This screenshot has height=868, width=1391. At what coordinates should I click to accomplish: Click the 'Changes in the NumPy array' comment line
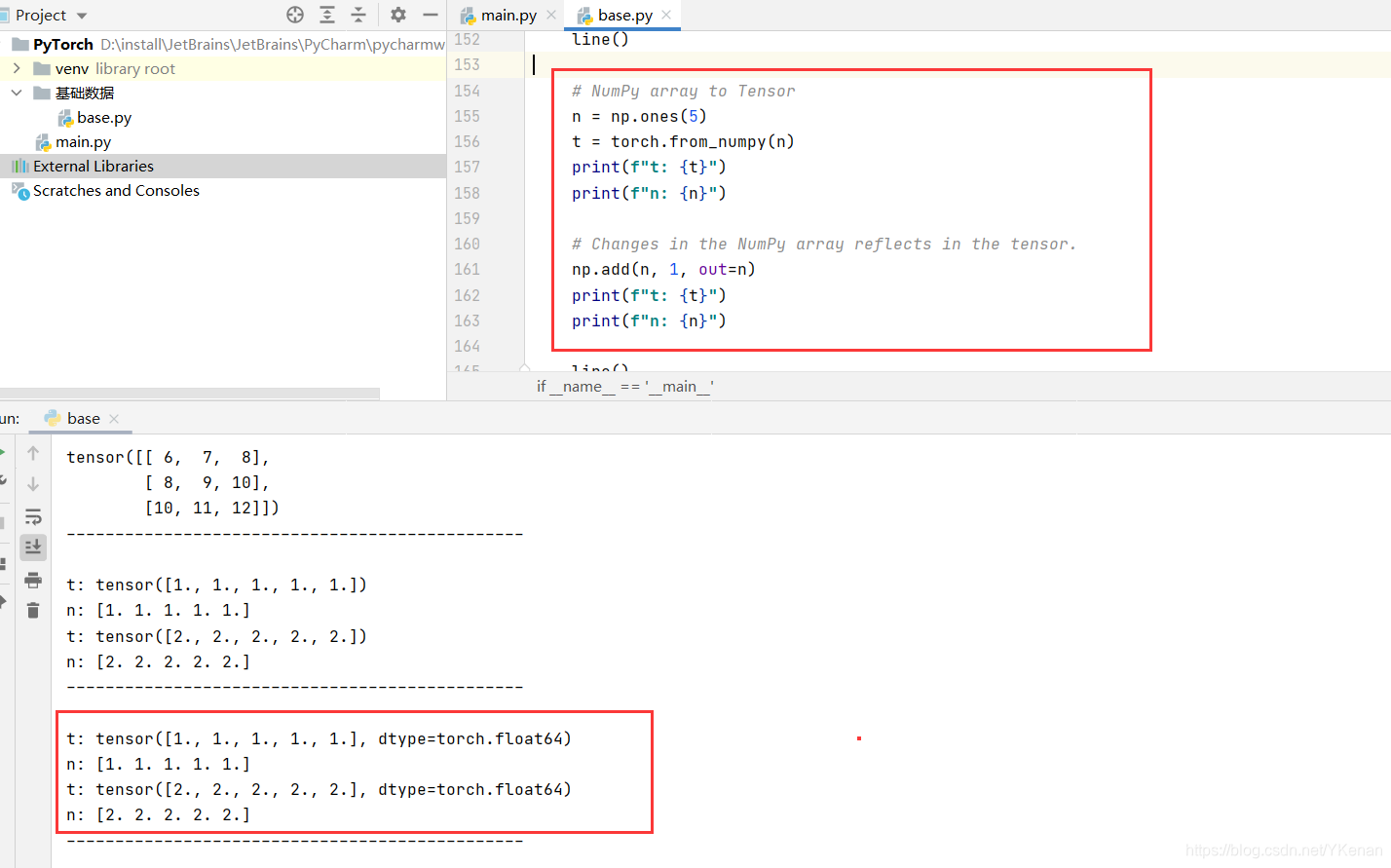[824, 244]
